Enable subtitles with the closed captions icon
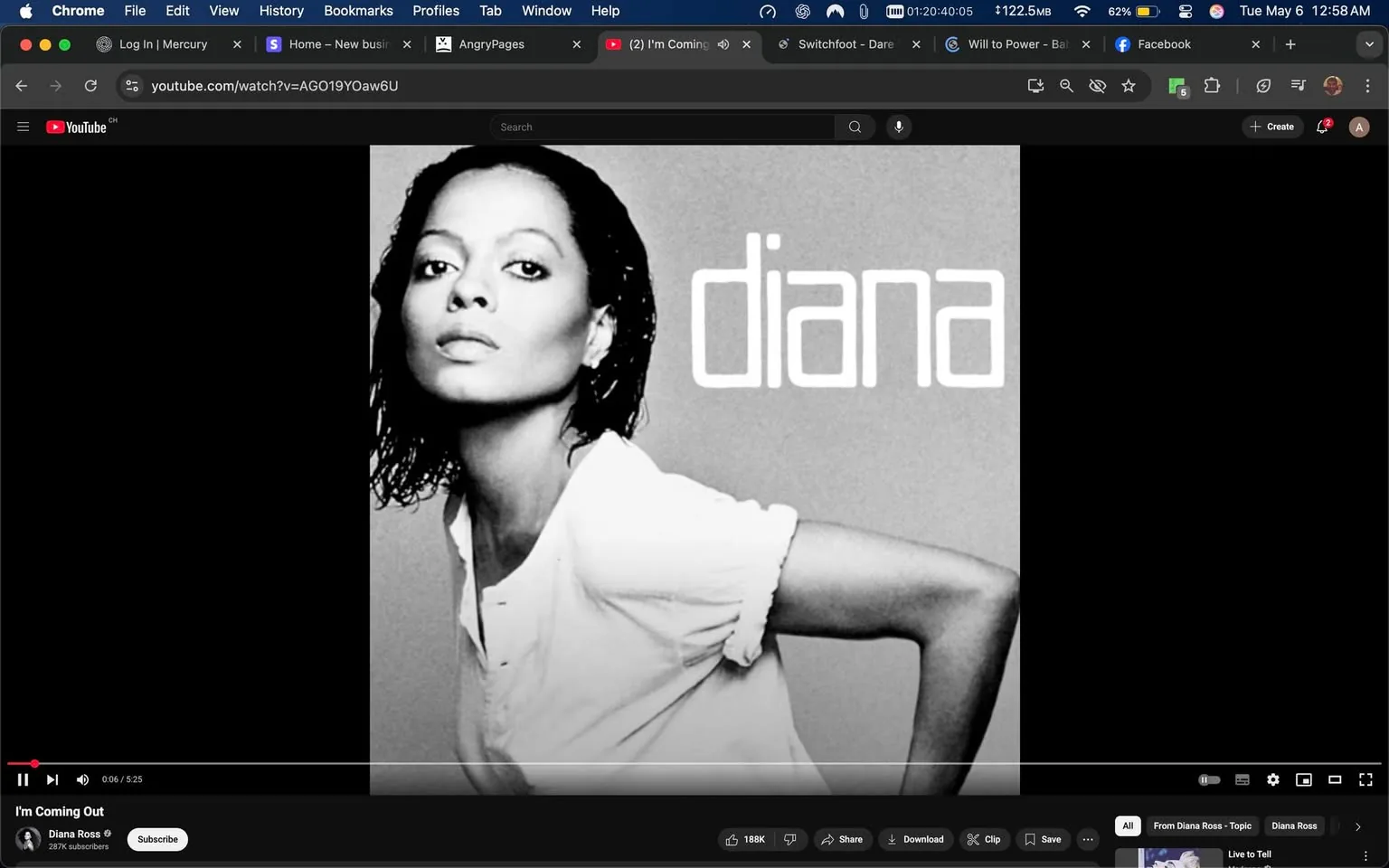 1242,778
